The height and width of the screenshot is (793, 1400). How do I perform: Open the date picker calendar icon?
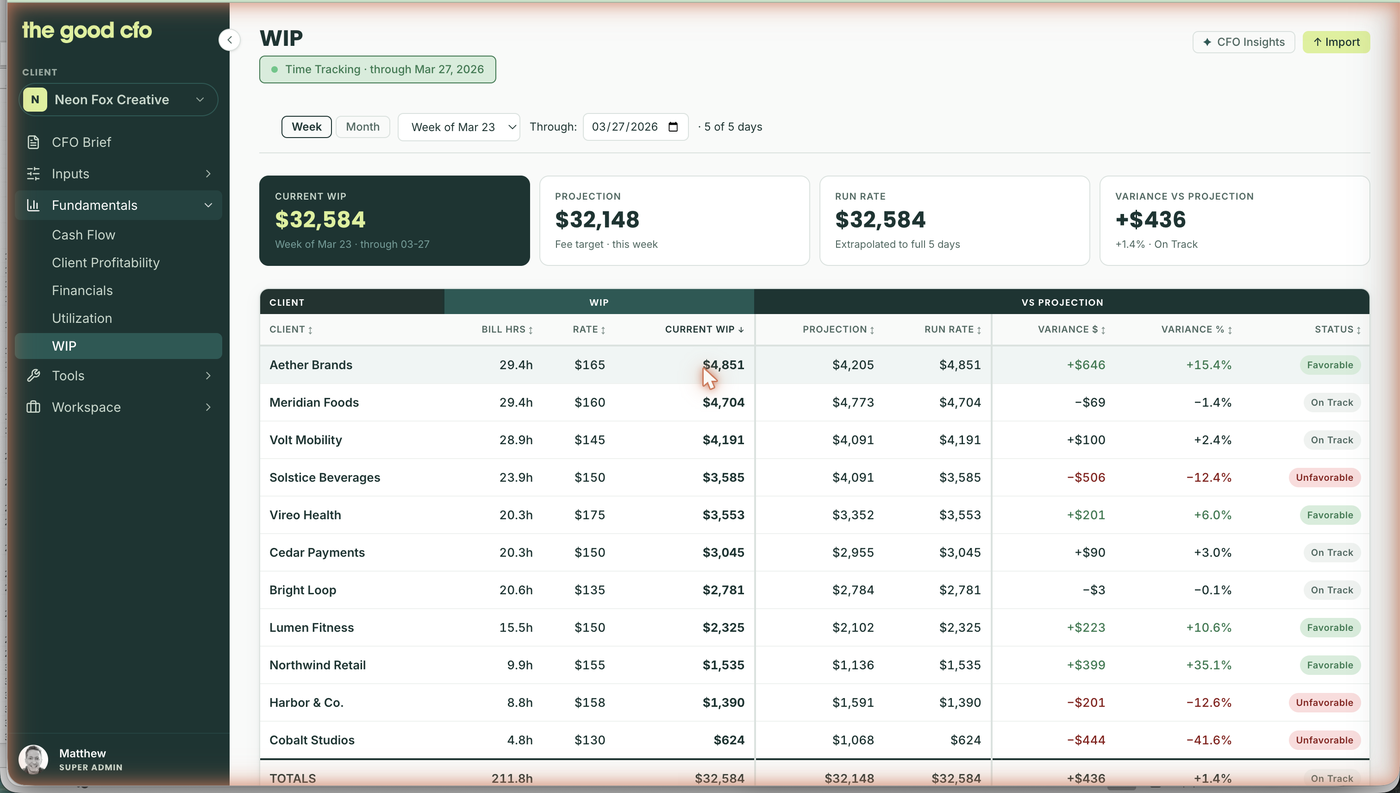point(673,127)
